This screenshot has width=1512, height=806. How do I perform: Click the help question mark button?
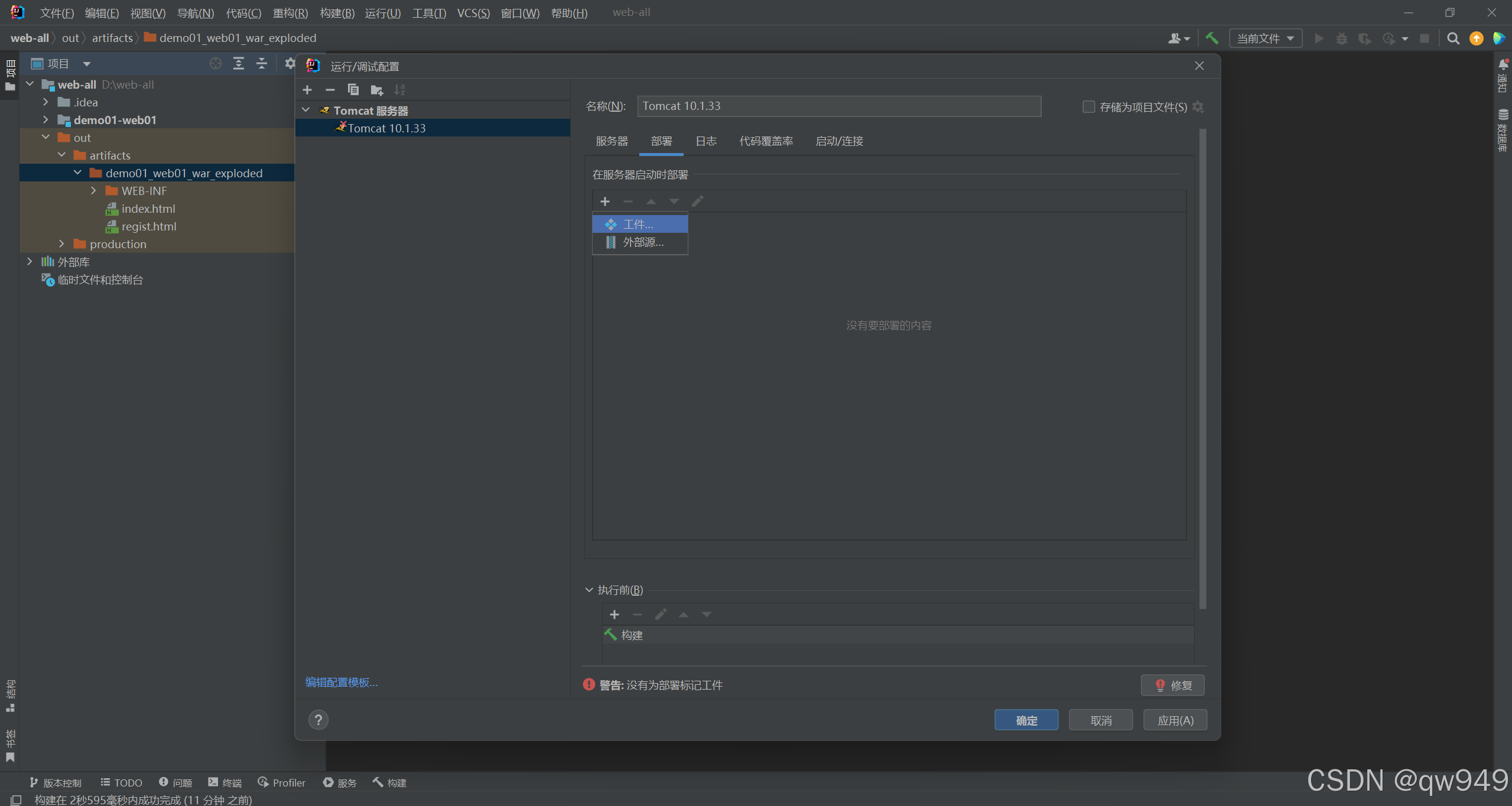pyautogui.click(x=318, y=720)
